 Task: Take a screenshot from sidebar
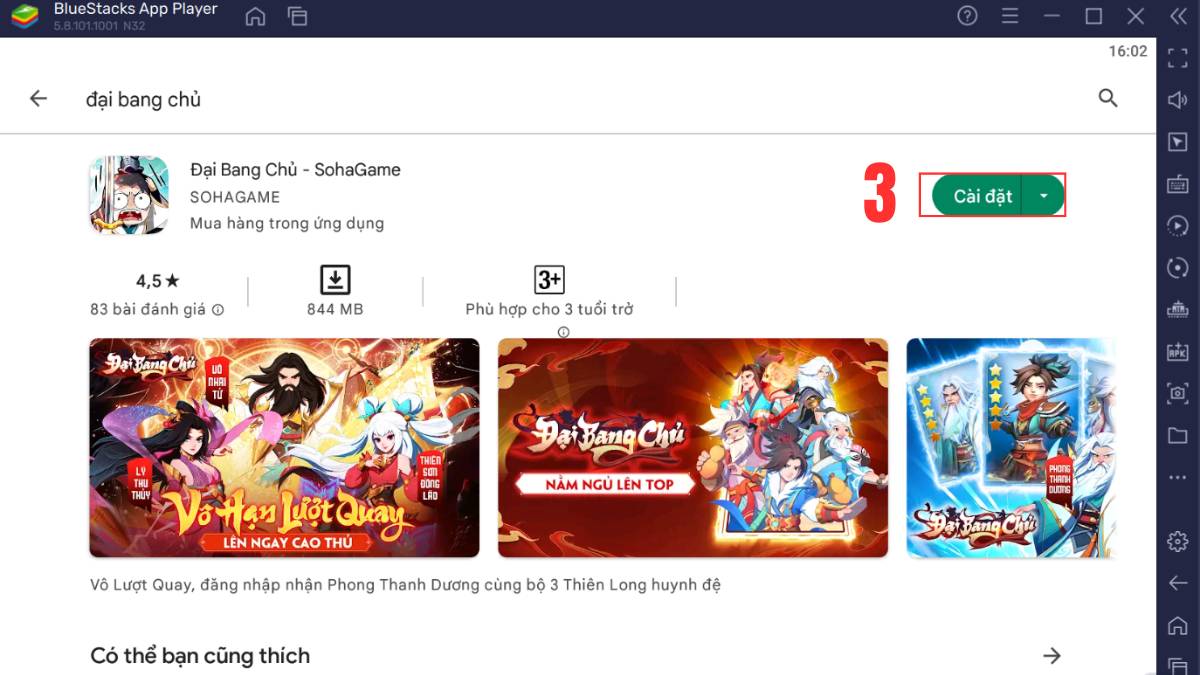tap(1178, 394)
